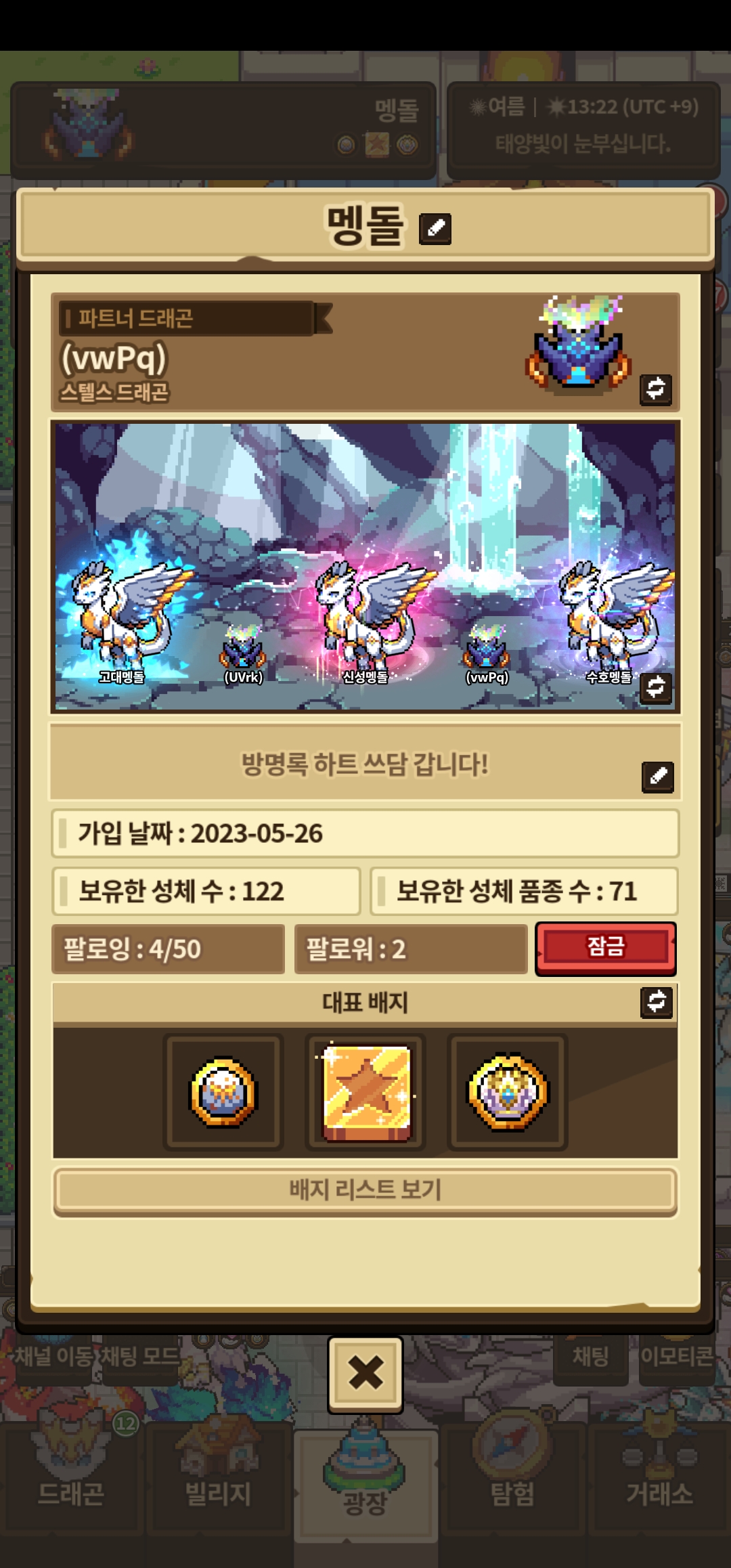
Task: Go to the 탐험 tab
Action: 512,1476
